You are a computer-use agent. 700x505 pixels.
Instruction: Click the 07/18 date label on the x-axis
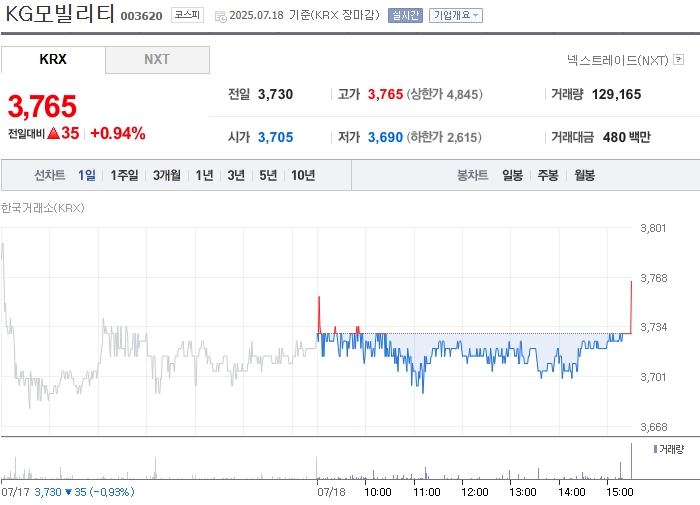[x=331, y=492]
